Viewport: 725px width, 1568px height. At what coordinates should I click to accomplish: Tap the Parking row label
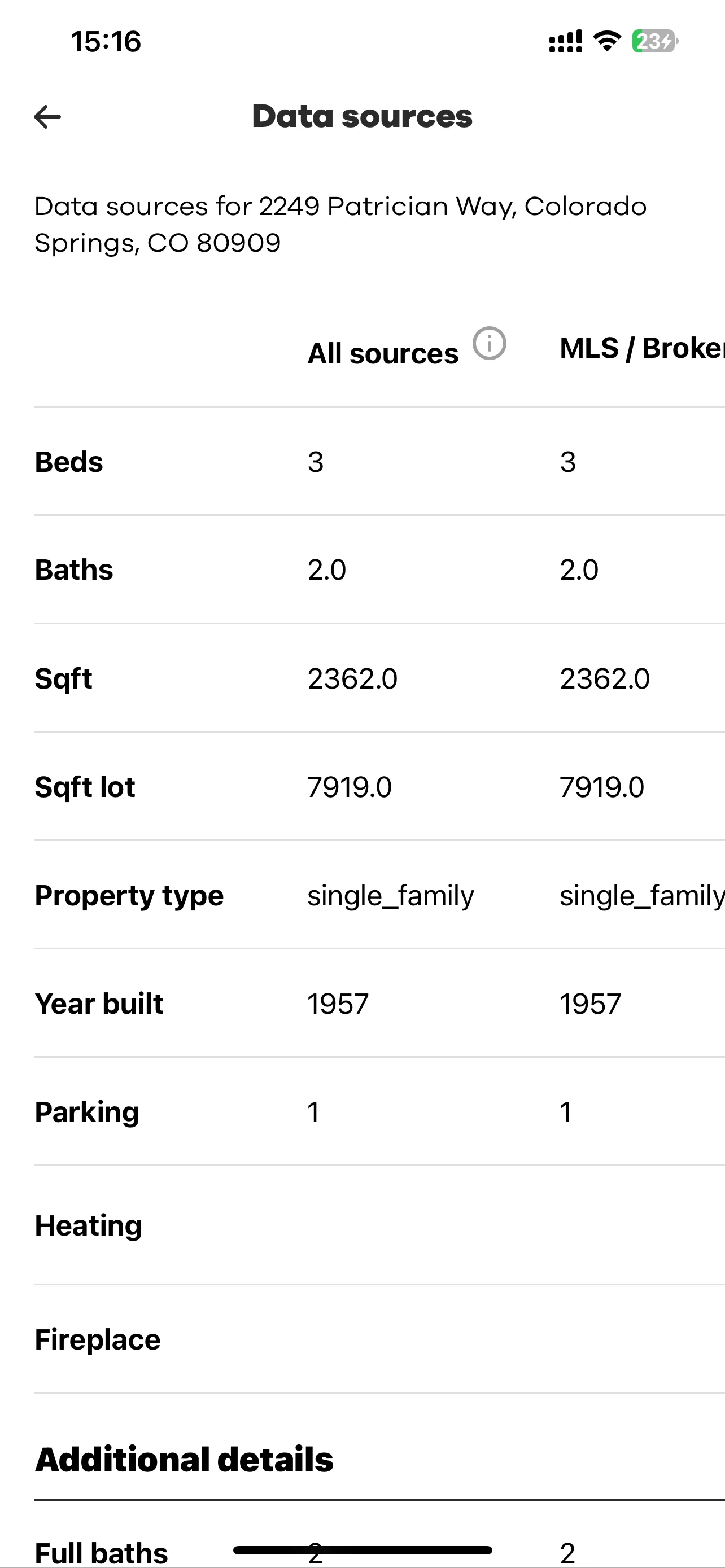coord(87,1112)
